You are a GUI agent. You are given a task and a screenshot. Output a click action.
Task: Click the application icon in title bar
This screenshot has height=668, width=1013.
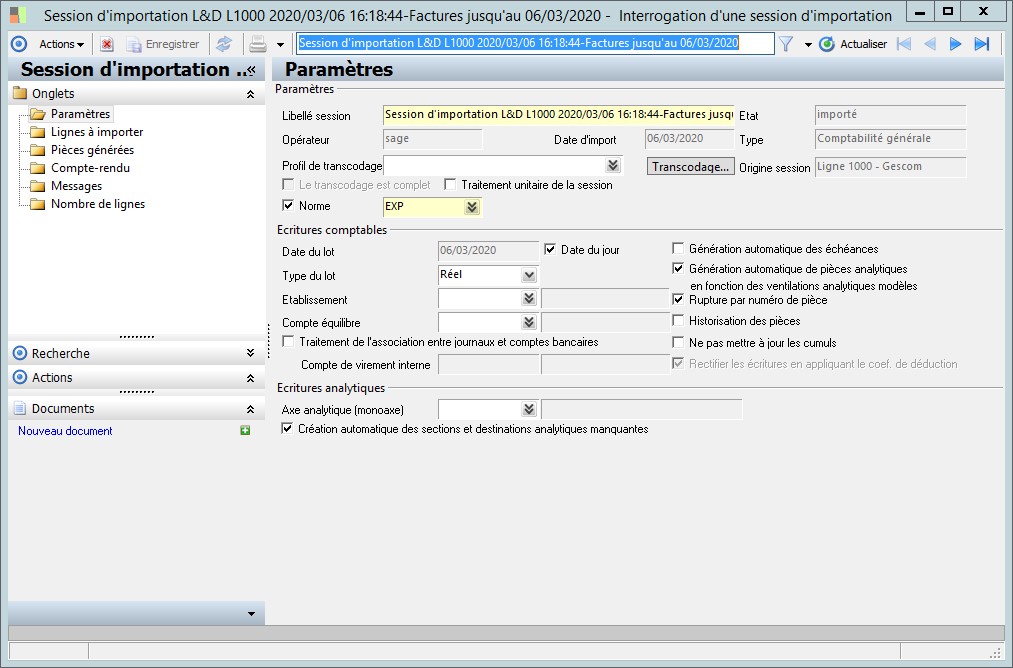click(x=19, y=15)
